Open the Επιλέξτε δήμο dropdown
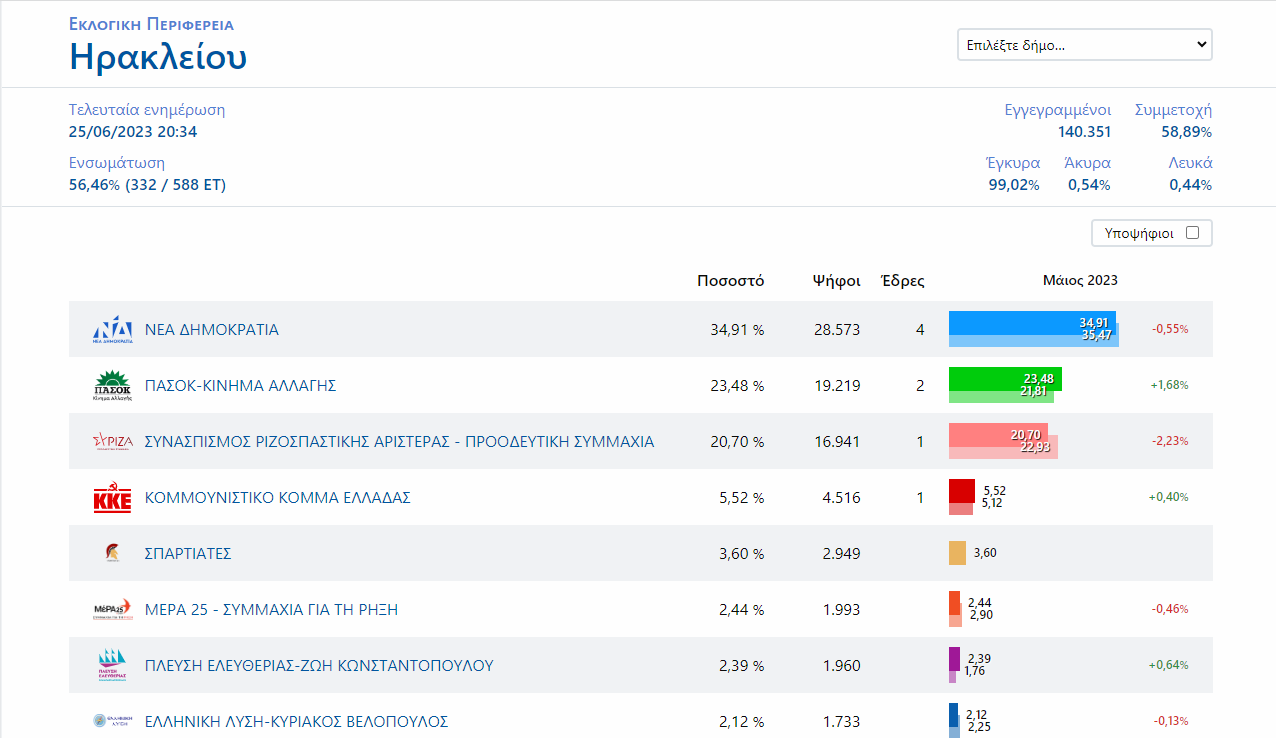Viewport: 1276px width, 738px height. [1085, 45]
